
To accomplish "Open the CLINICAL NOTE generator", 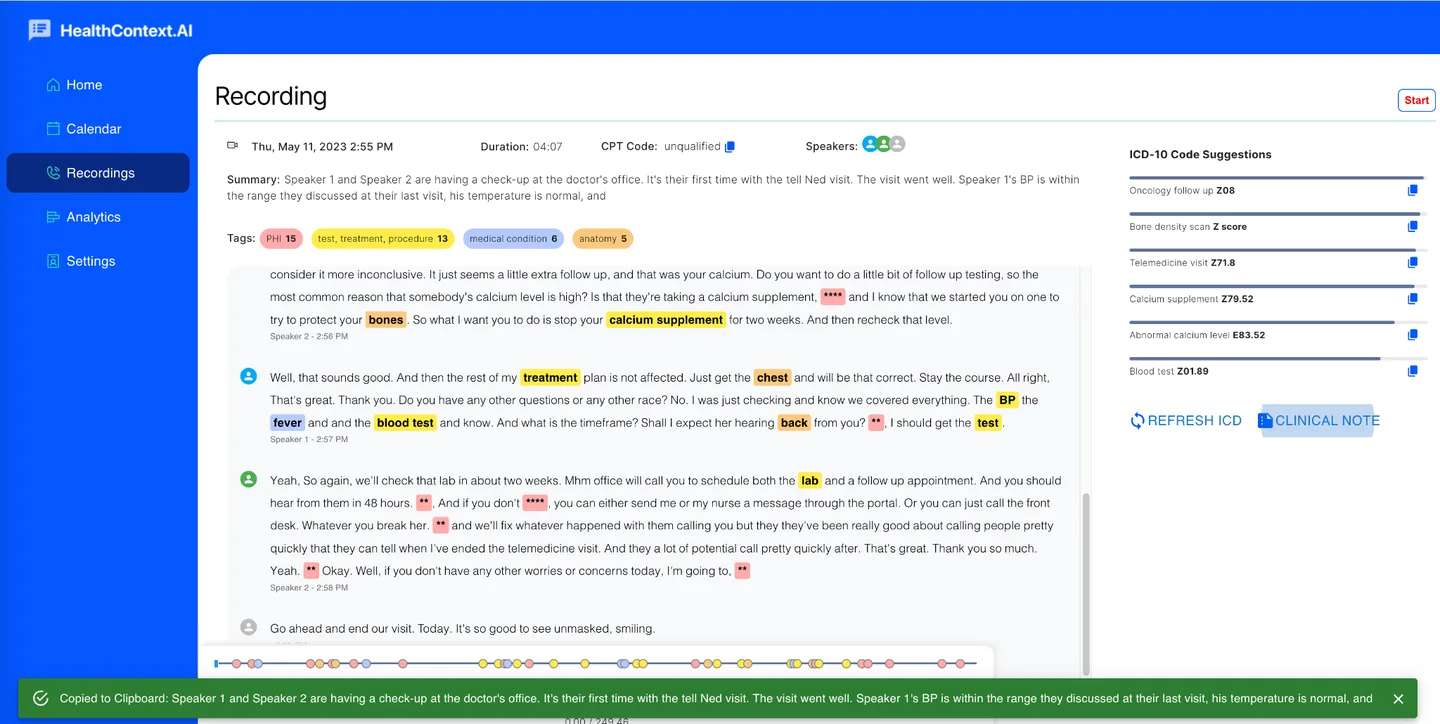I will tap(1320, 420).
